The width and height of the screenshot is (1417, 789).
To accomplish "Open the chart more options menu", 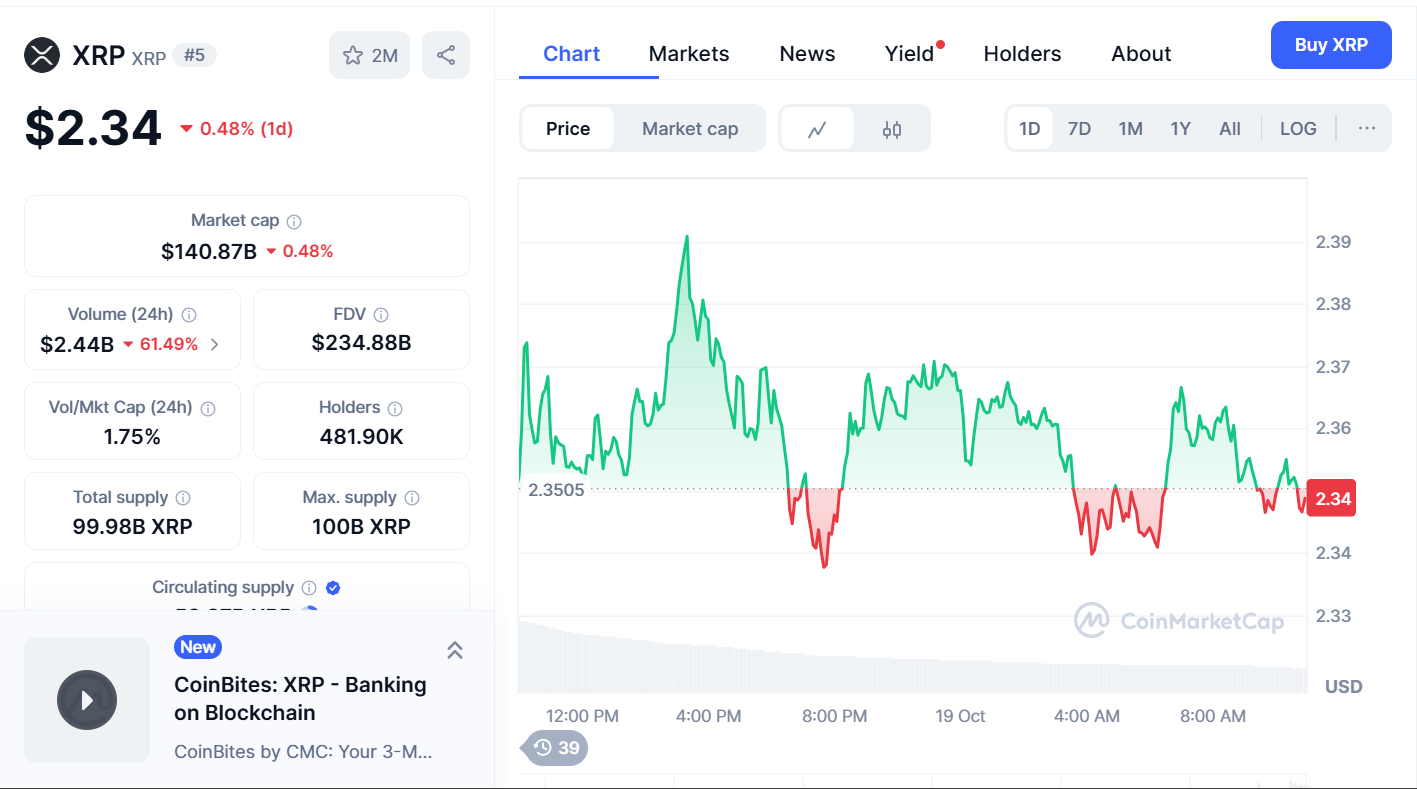I will coord(1367,129).
